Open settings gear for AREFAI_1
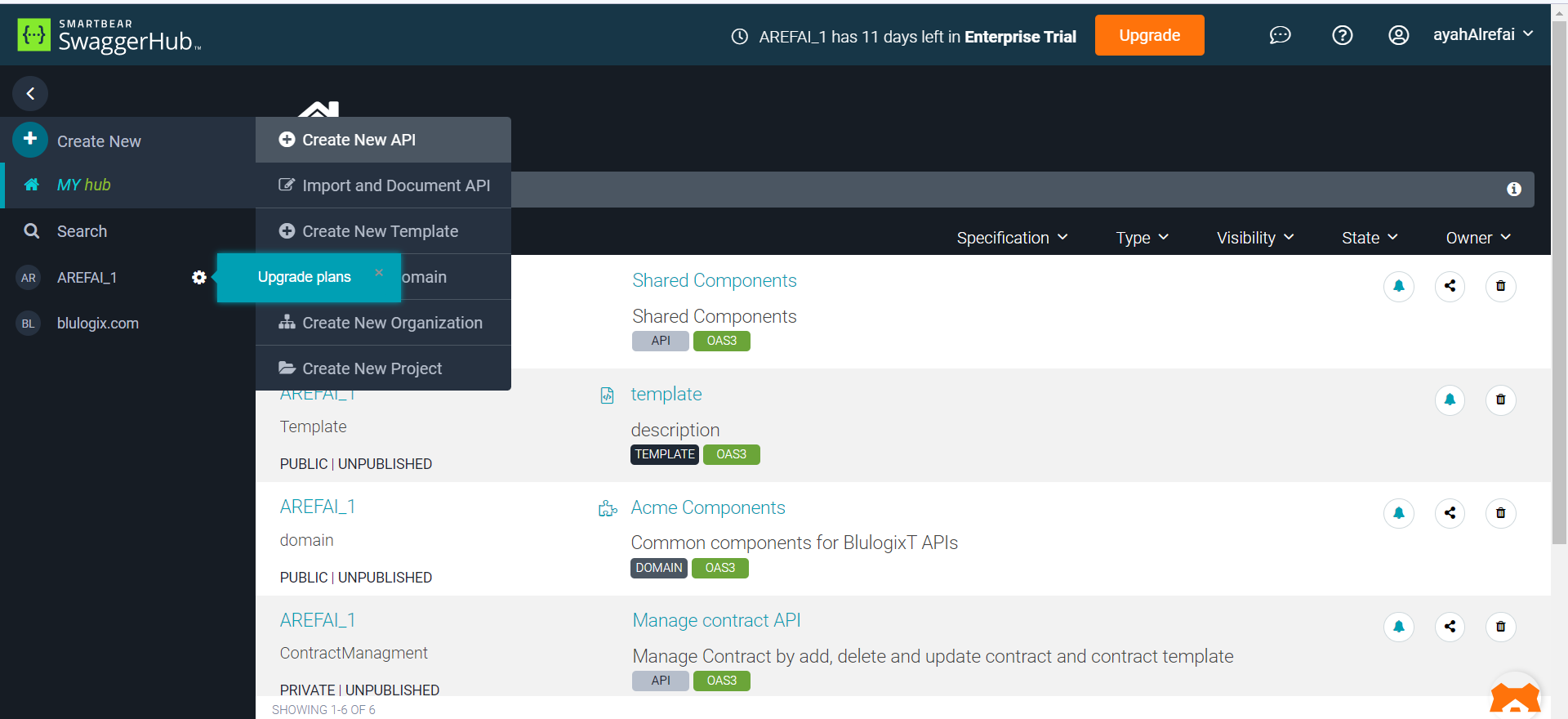The width and height of the screenshot is (1568, 719). coord(198,278)
